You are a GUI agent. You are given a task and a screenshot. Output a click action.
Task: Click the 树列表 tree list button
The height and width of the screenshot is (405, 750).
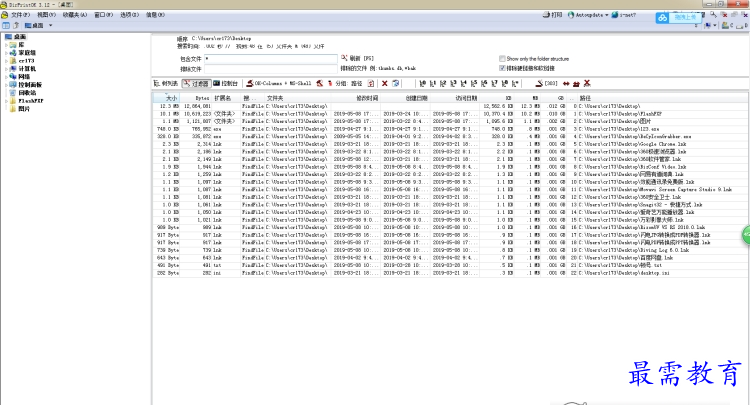click(x=165, y=84)
